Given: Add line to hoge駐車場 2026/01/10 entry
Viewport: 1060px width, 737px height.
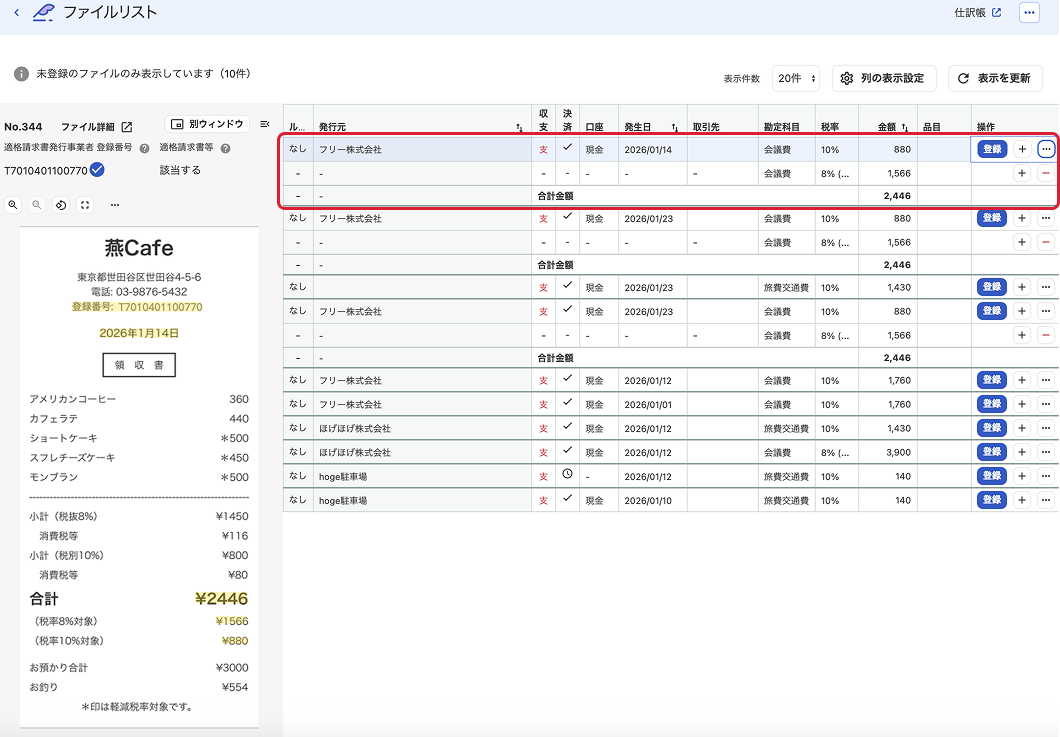Looking at the screenshot, I should tap(1022, 500).
